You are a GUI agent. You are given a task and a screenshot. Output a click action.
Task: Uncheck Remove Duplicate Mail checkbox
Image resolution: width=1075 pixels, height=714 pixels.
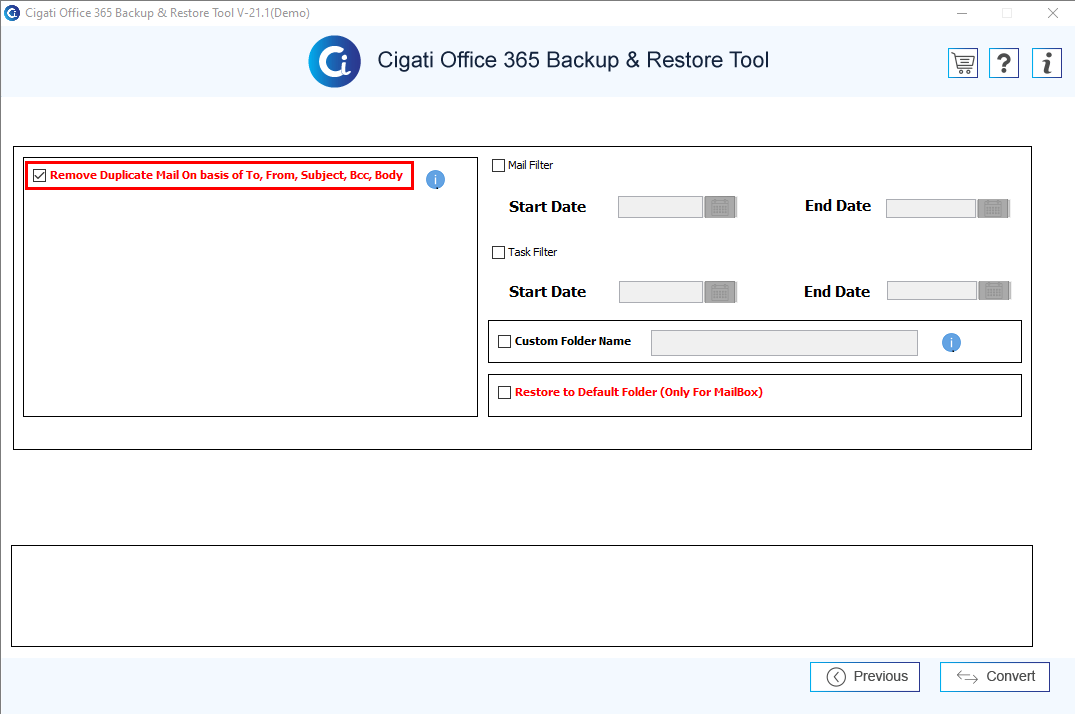coord(40,176)
